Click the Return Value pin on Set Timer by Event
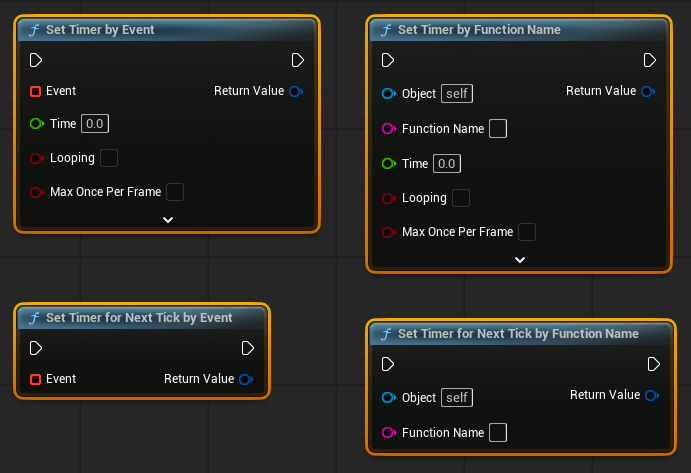This screenshot has width=691, height=473. coord(296,91)
